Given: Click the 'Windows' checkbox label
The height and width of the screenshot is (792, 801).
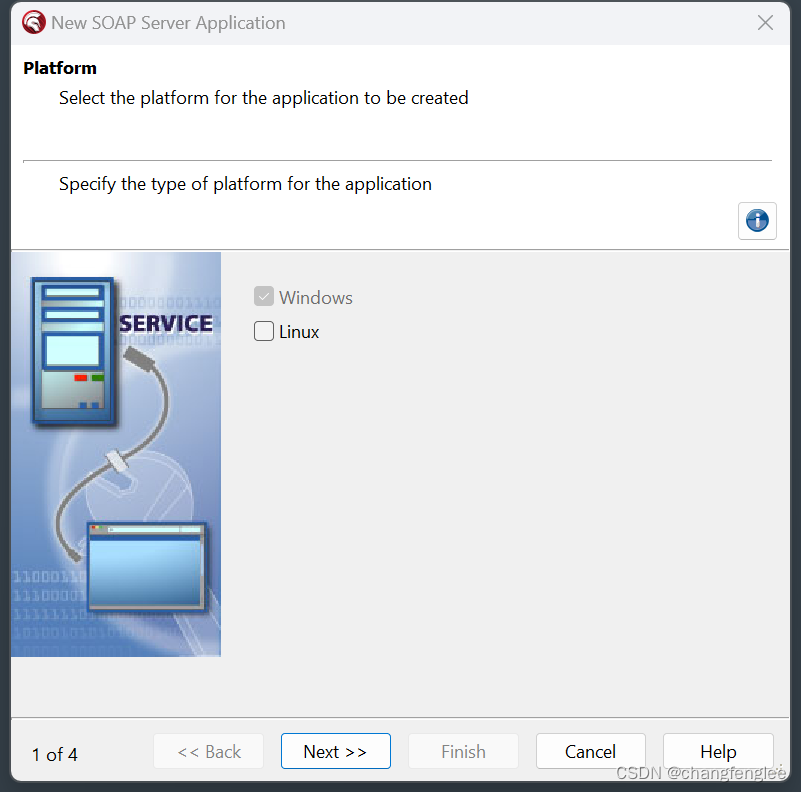Looking at the screenshot, I should point(316,297).
